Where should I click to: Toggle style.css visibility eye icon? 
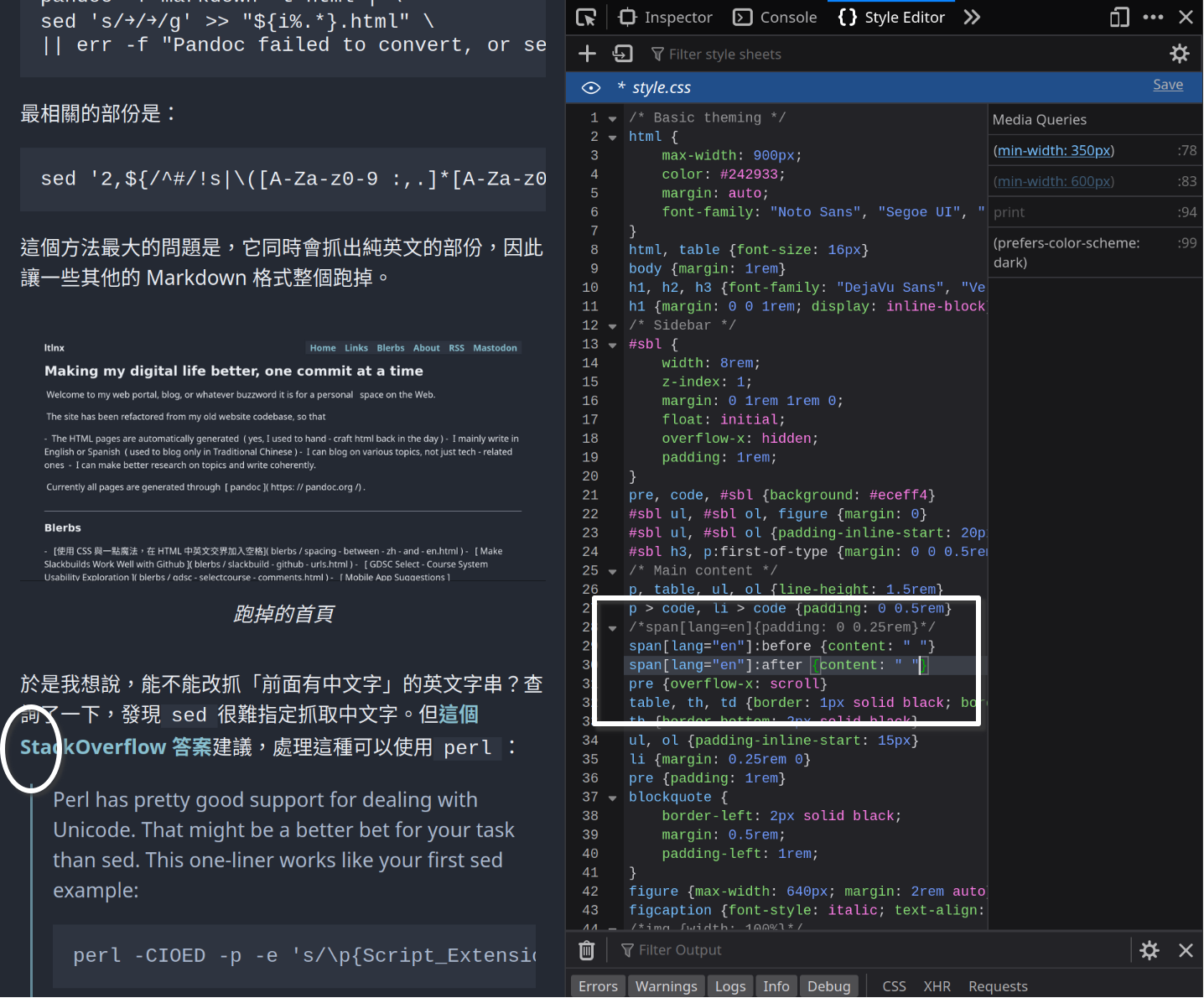pos(591,87)
